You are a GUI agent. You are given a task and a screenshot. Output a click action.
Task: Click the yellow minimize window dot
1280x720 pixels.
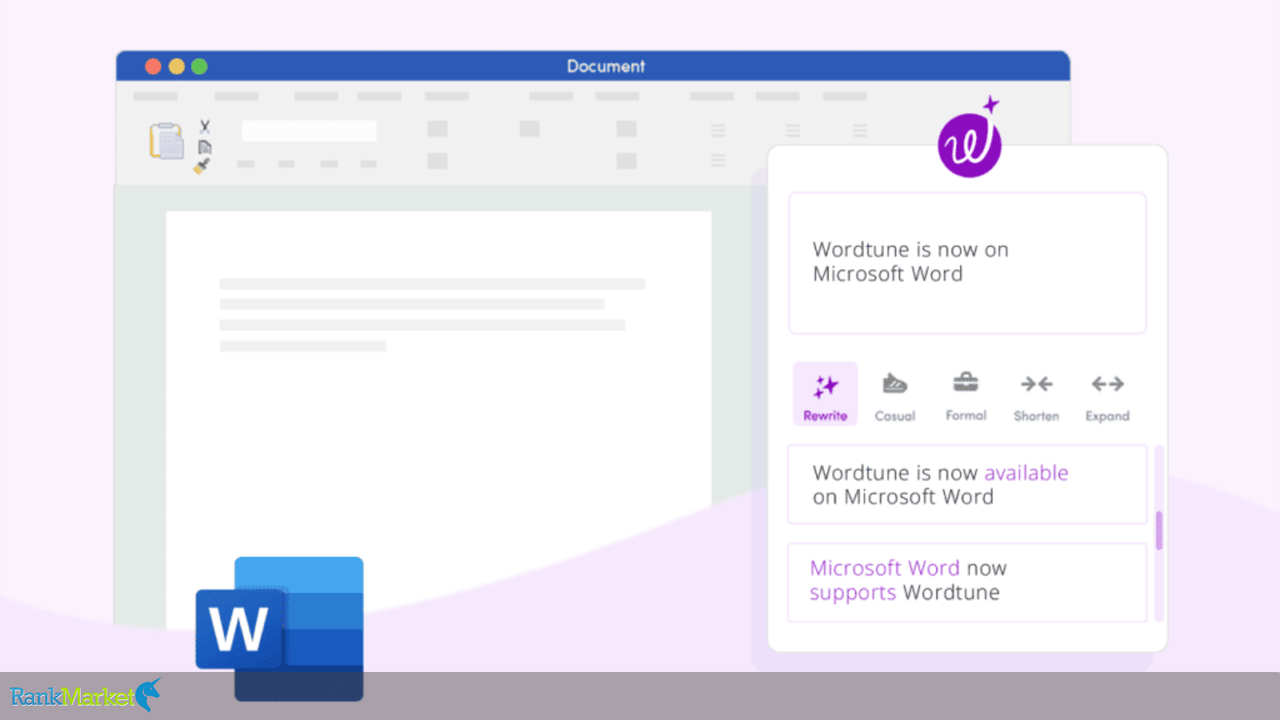[x=176, y=67]
